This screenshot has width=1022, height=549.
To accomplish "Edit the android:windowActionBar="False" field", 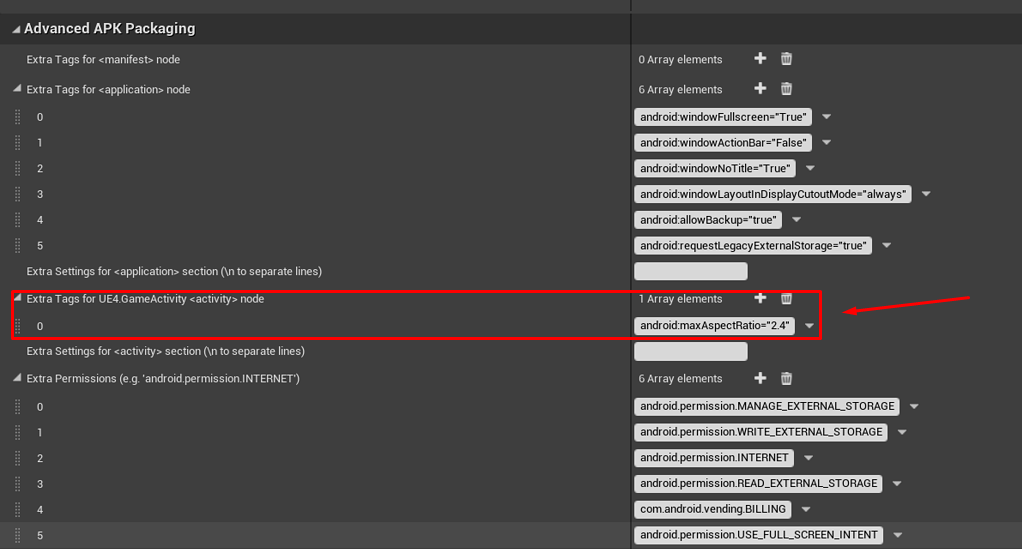I will tap(723, 142).
